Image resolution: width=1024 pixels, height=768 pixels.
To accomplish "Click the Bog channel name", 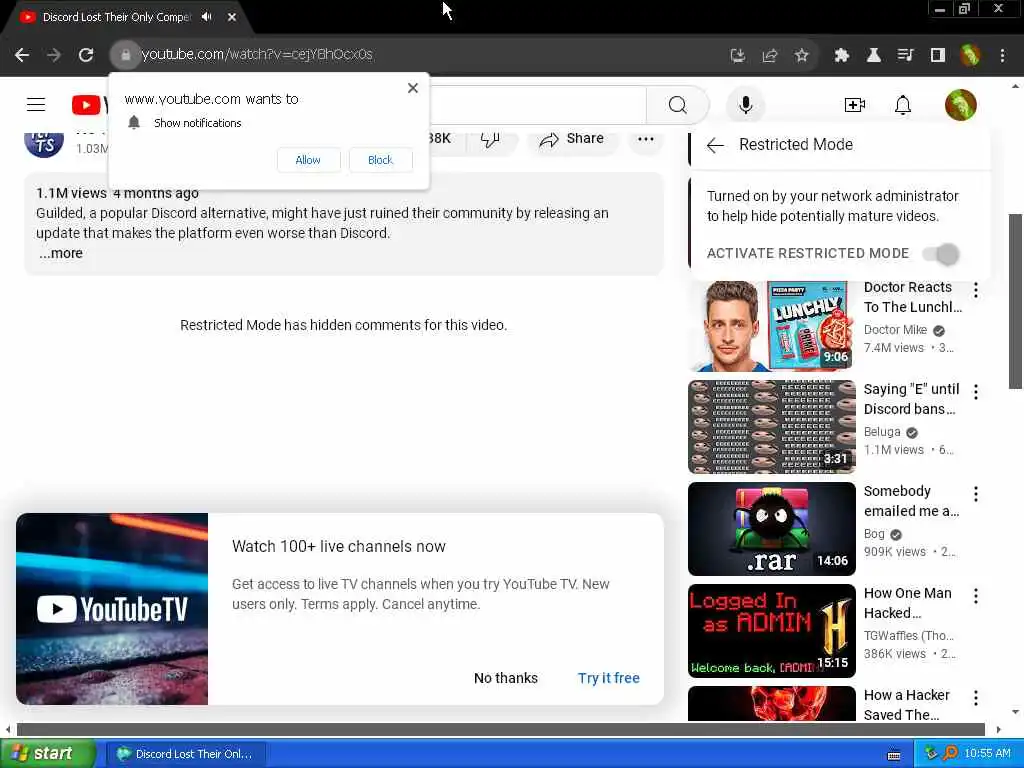I will point(874,534).
